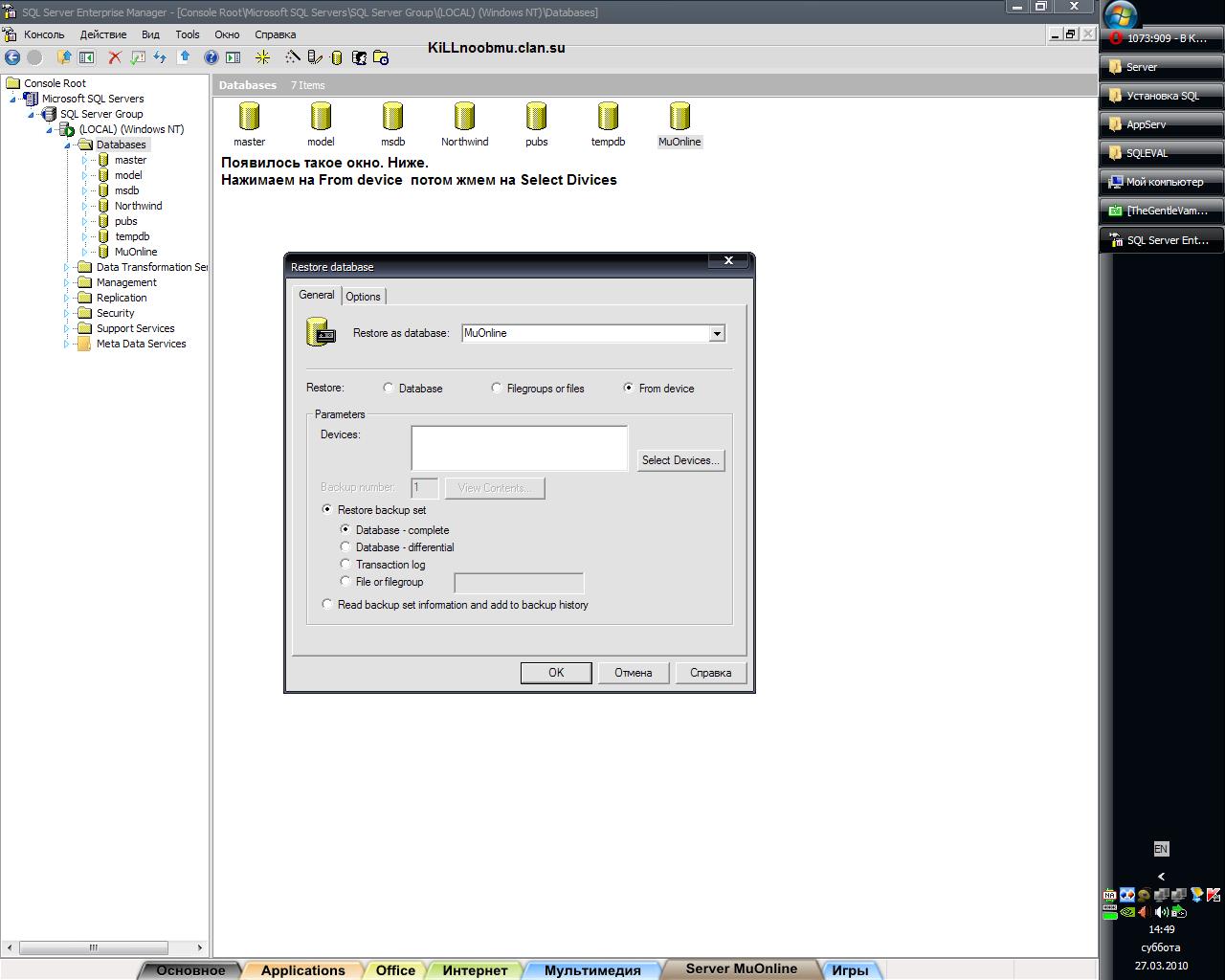
Task: Click the master database icon in right pane
Action: 249,119
